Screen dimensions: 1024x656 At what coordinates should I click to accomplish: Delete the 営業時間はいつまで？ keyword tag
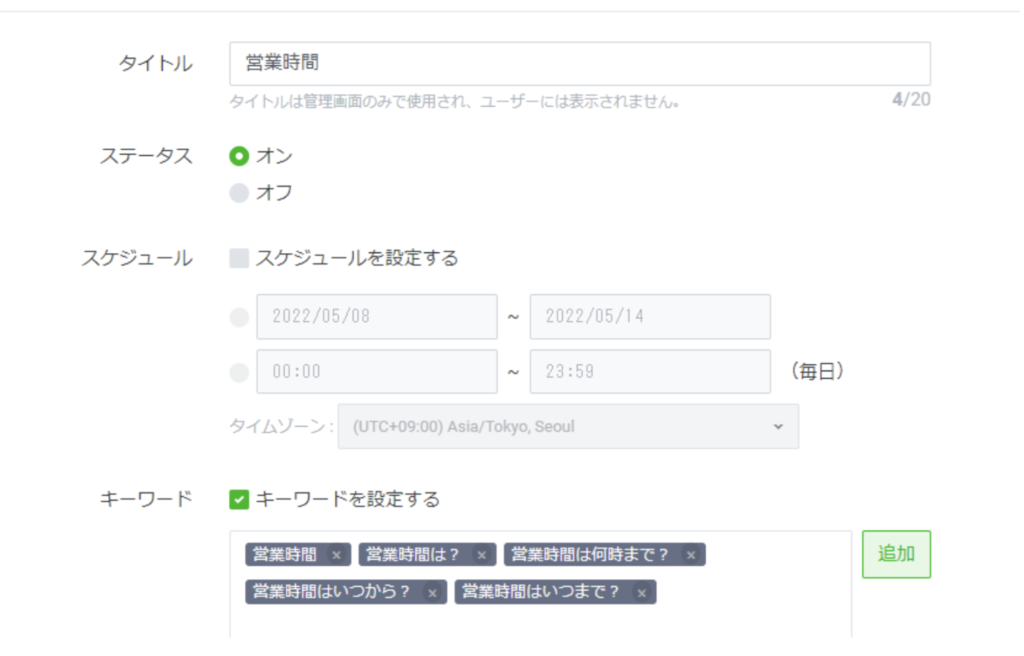point(641,593)
